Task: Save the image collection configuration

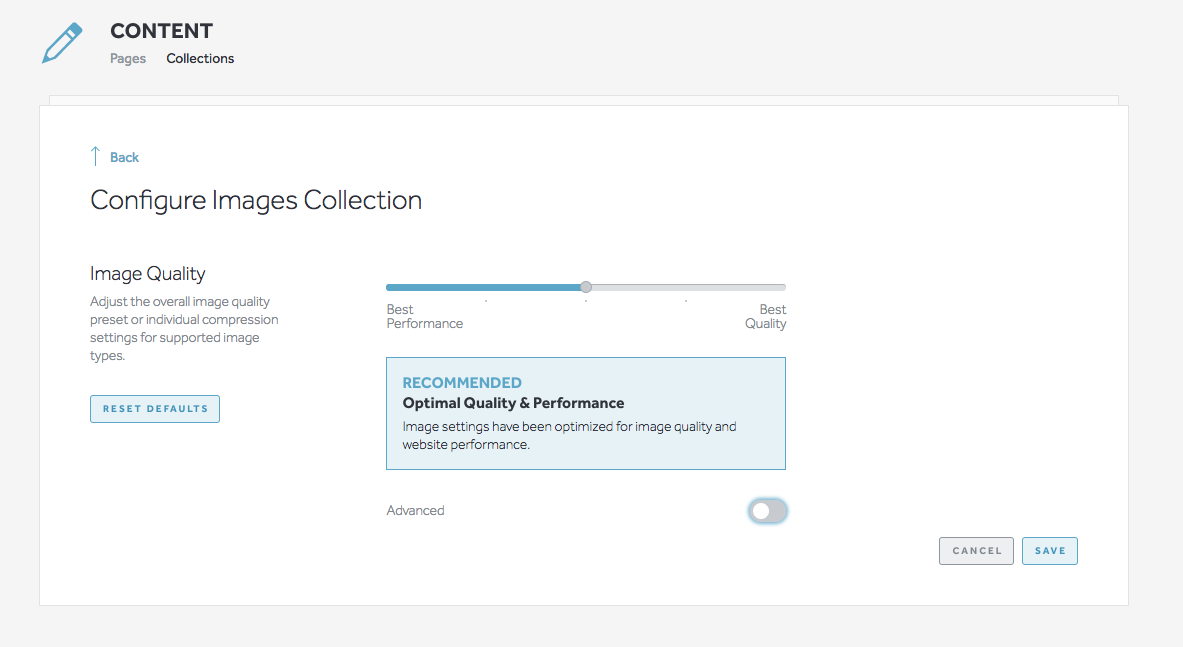Action: [x=1049, y=551]
